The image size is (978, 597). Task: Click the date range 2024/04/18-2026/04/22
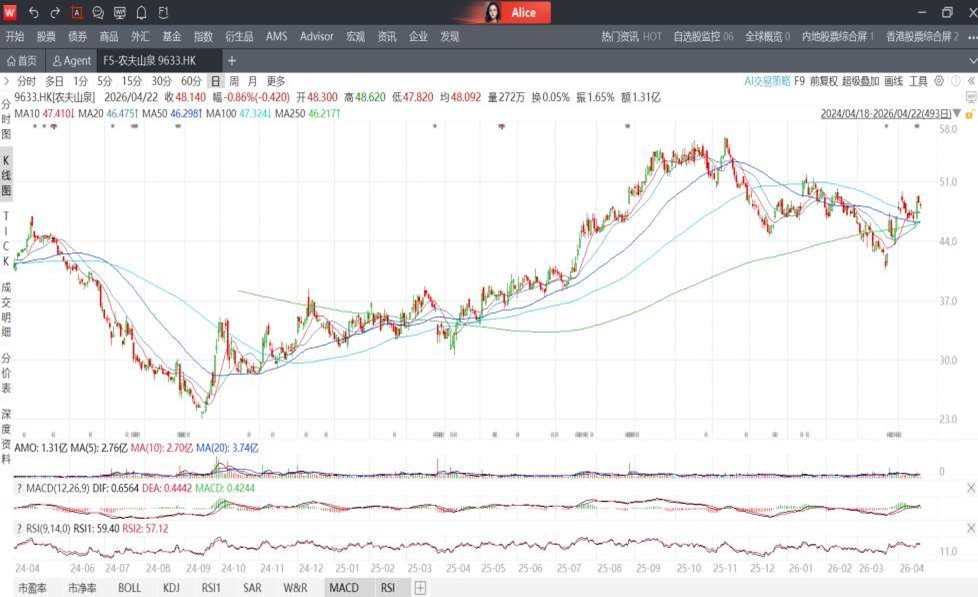click(x=884, y=114)
